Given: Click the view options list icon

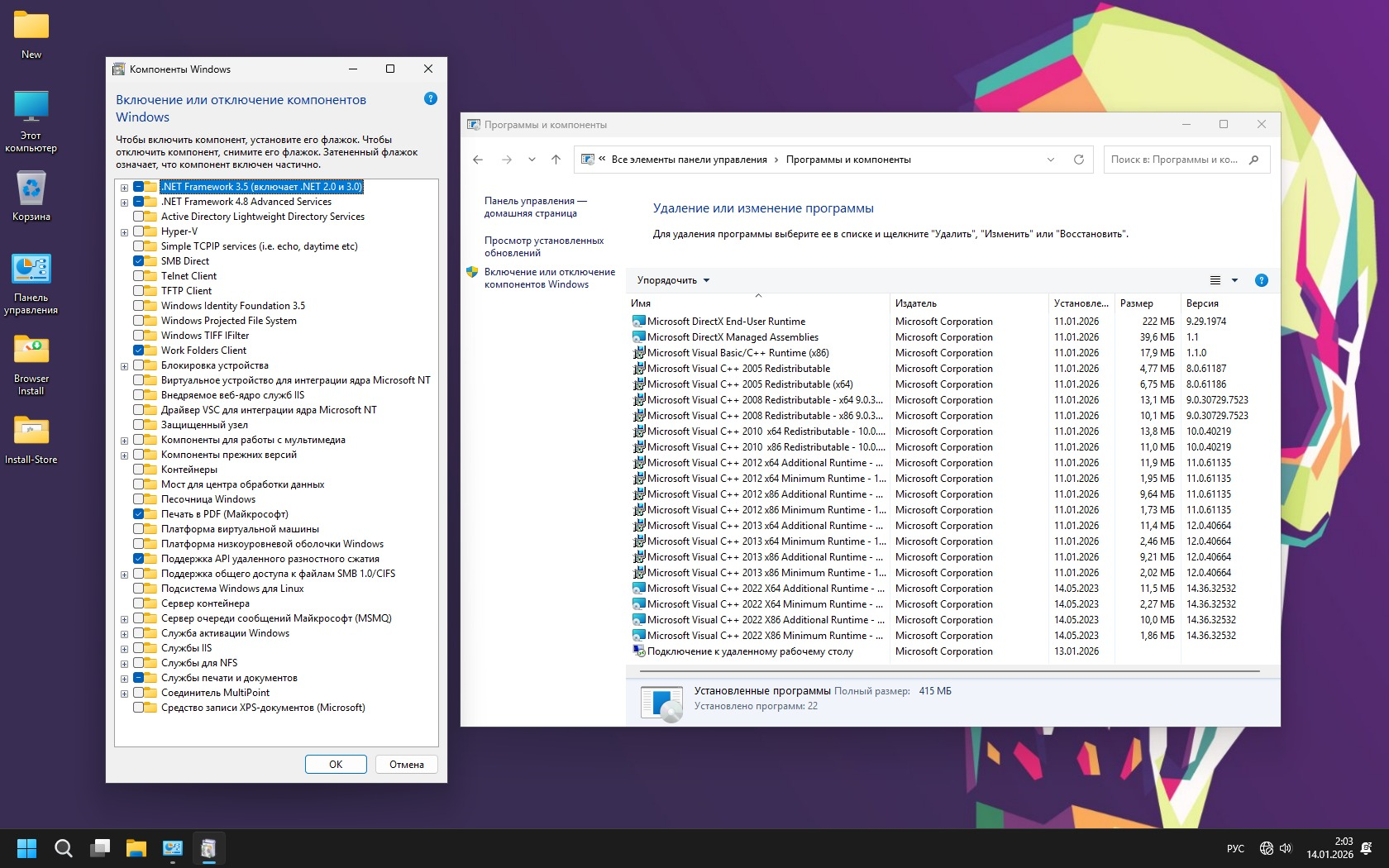Looking at the screenshot, I should tap(1215, 280).
